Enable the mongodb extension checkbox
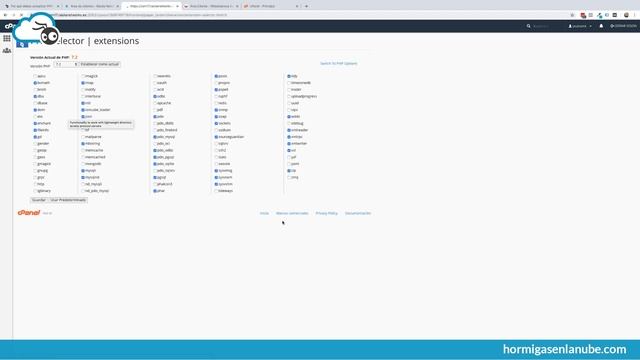This screenshot has height=360, width=640. point(83,164)
